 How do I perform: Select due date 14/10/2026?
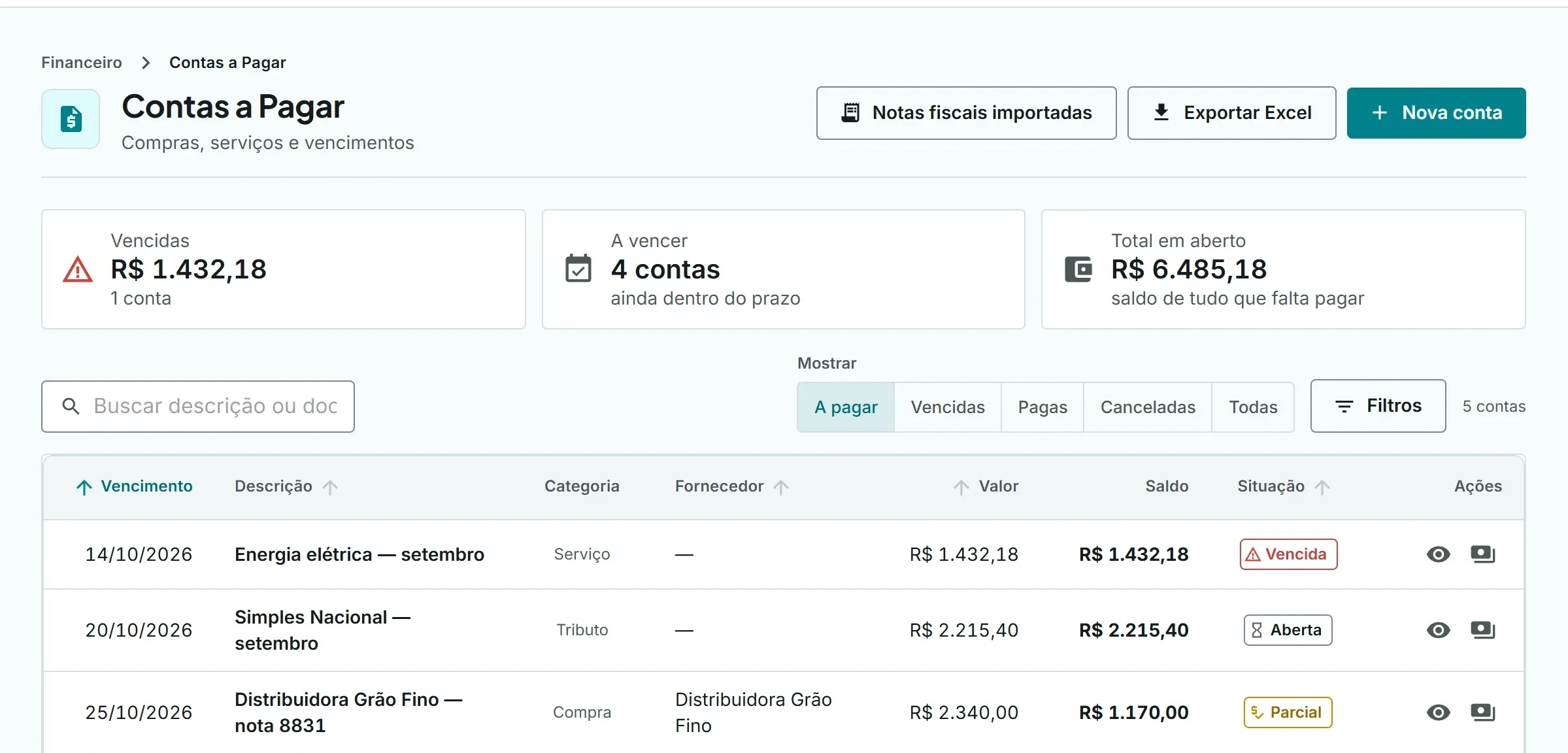pyautogui.click(x=139, y=554)
